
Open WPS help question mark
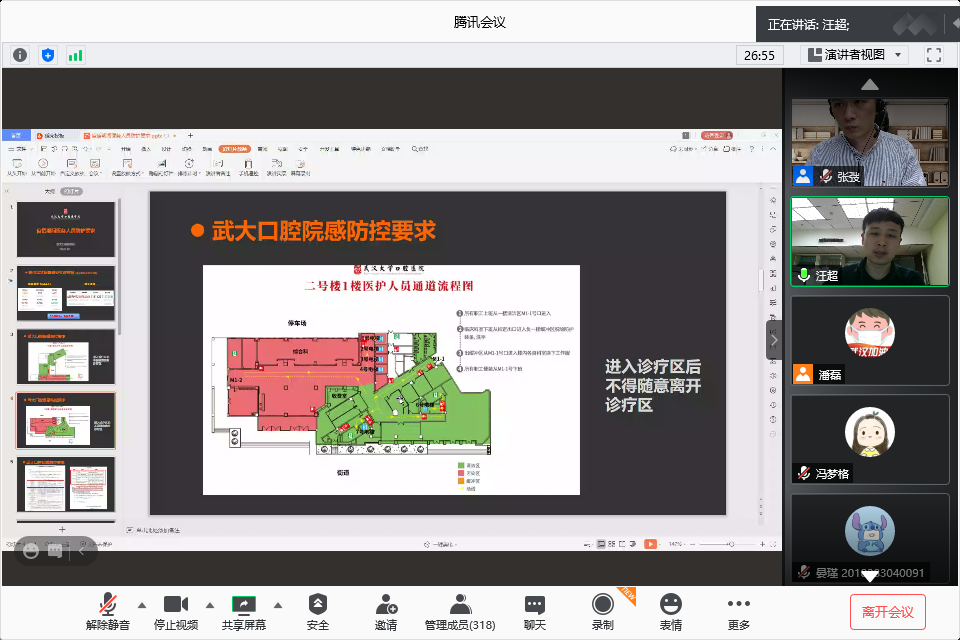(752, 149)
